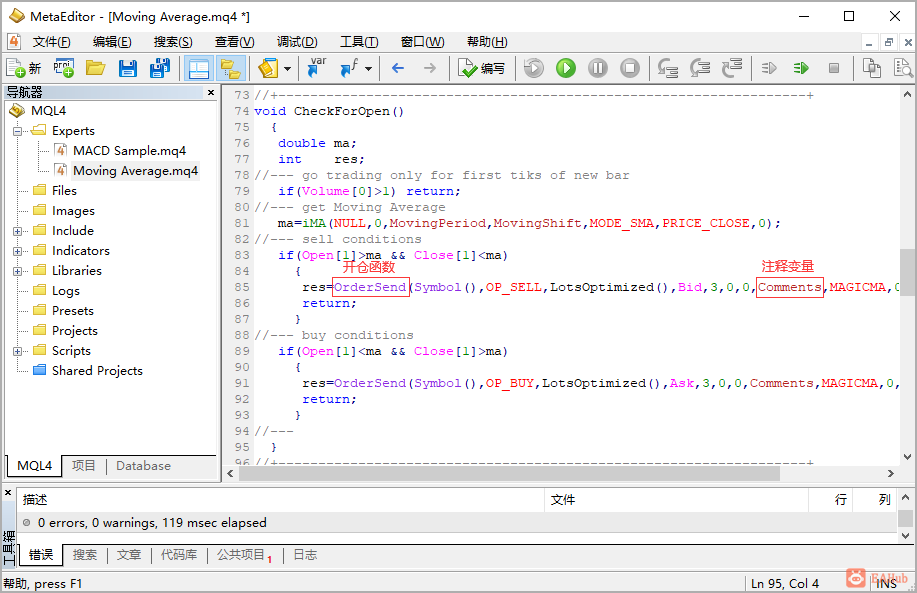Click the navigate back arrow icon
Viewport: 917px width, 593px height.
[398, 68]
